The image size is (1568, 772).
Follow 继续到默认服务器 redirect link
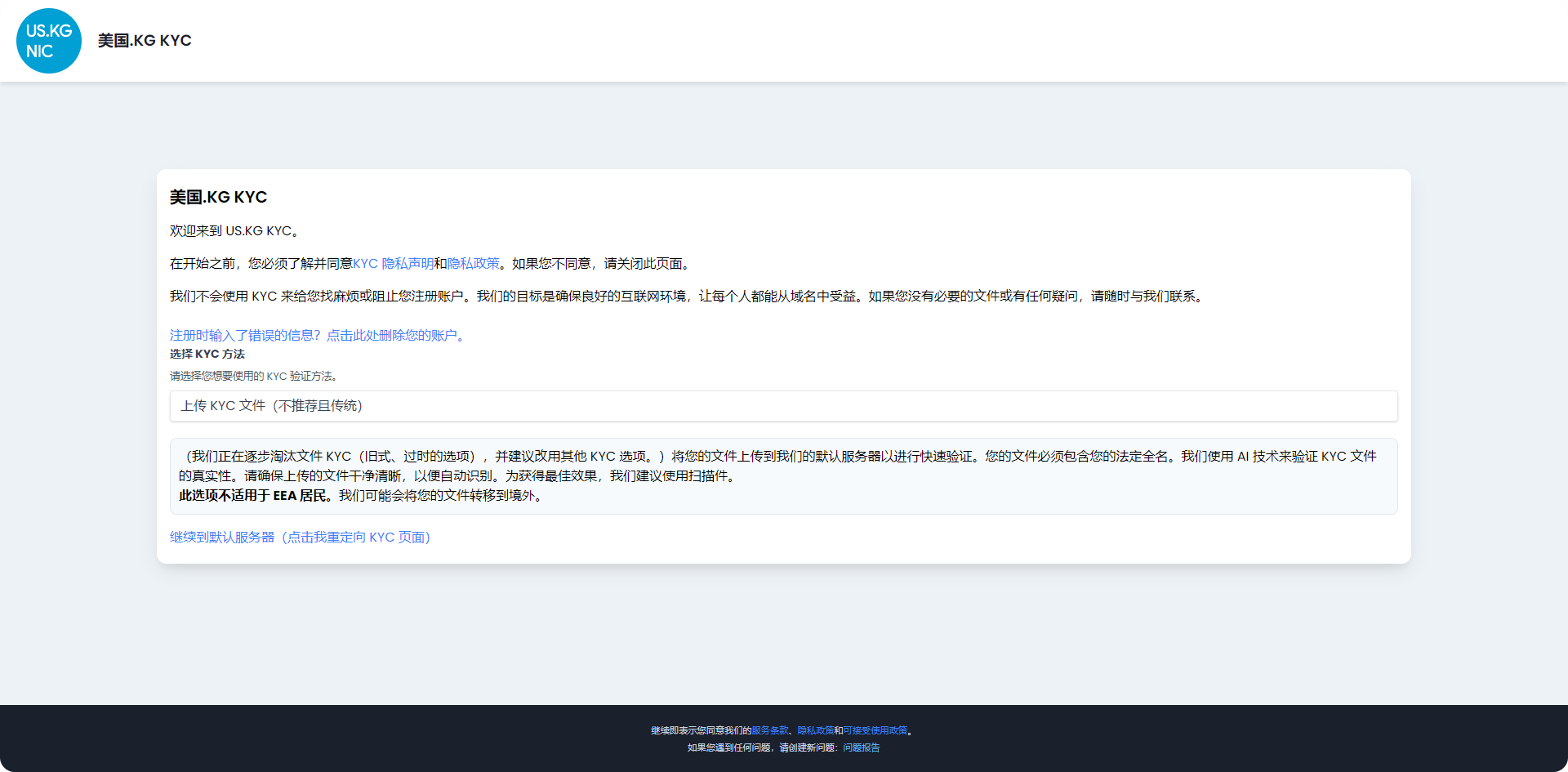300,538
